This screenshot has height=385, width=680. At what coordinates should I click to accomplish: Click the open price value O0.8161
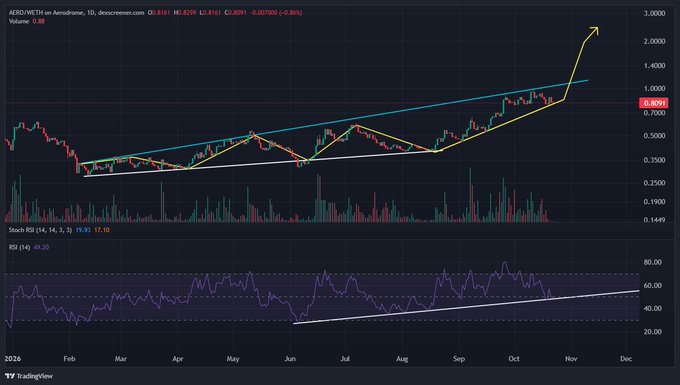pyautogui.click(x=159, y=13)
